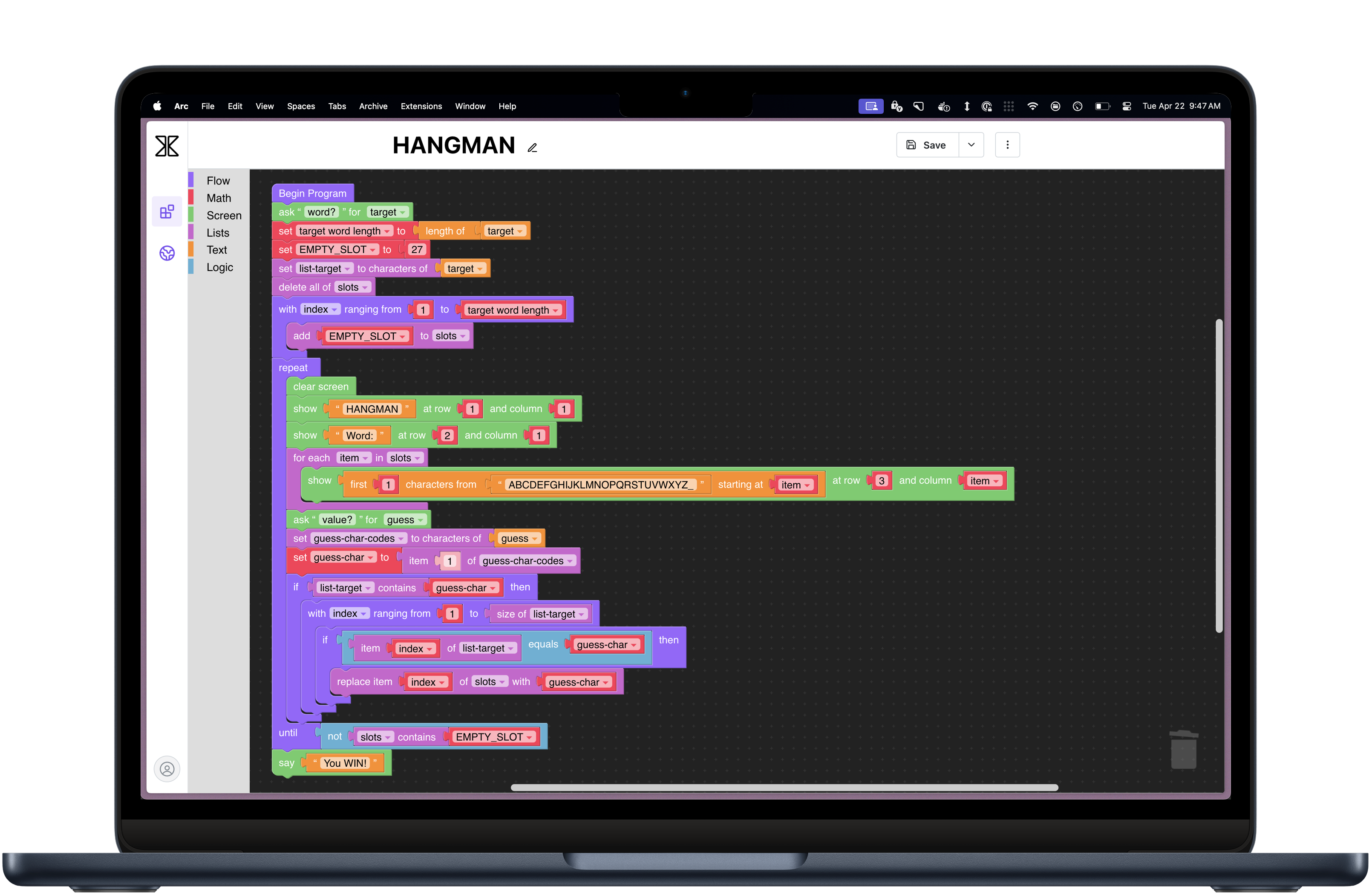The height and width of the screenshot is (895, 1372).
Task: Click the Save button
Action: [927, 145]
